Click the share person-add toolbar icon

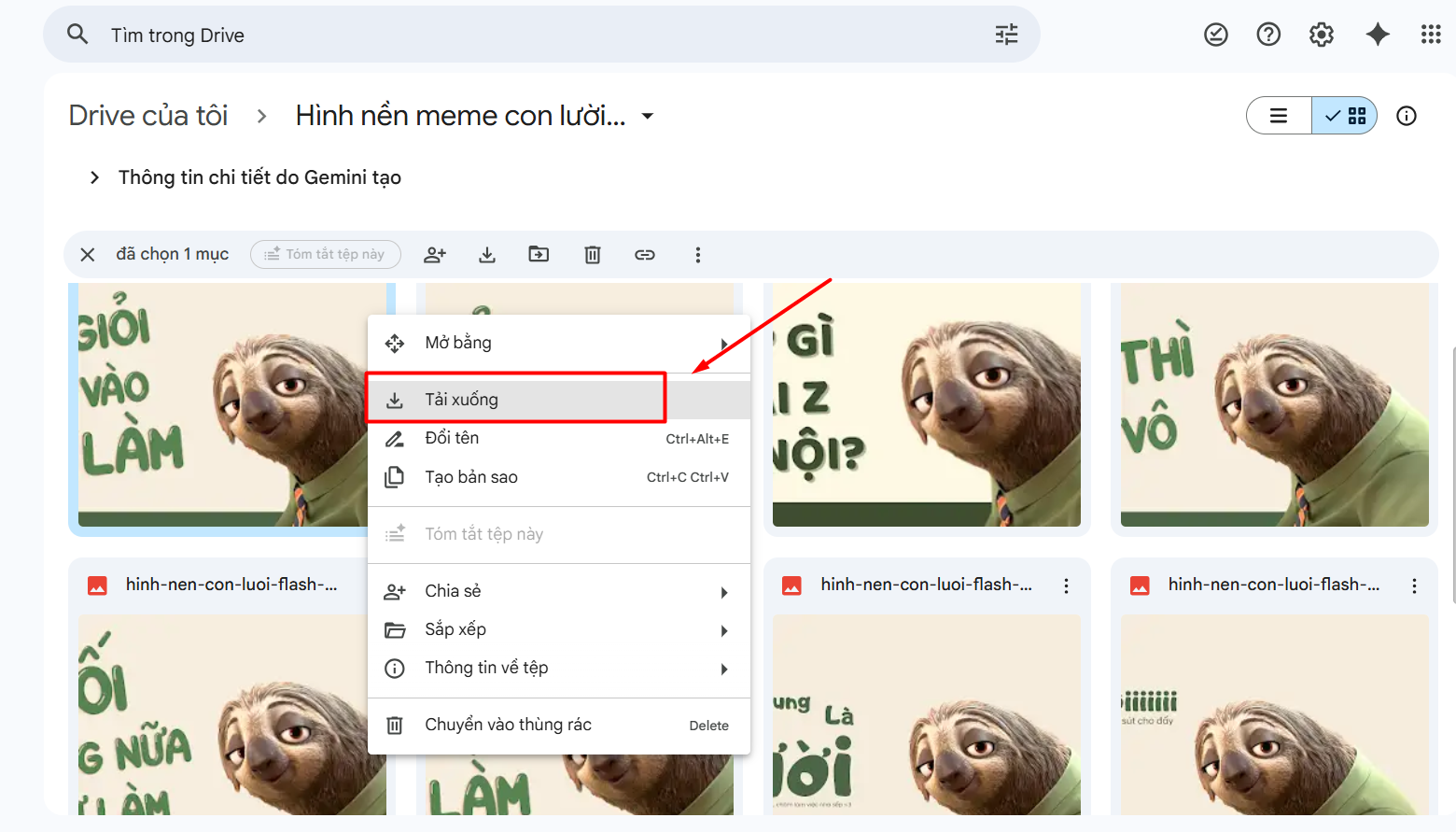435,255
